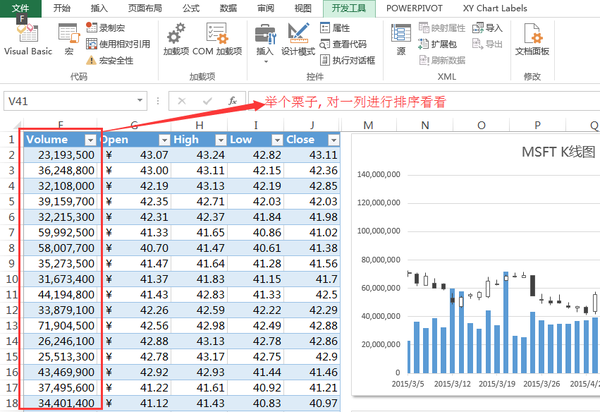Open COM 加载项 add-ins
The image size is (600, 412).
[x=217, y=39]
